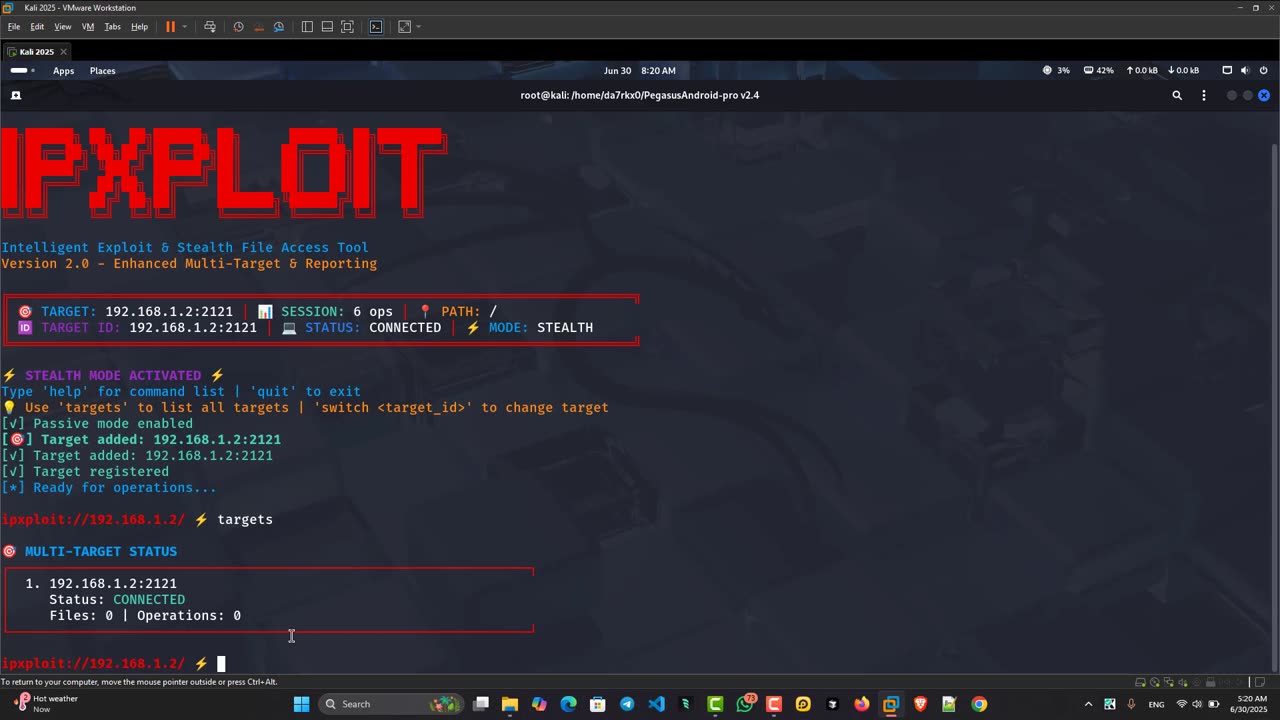Open File Explorer from taskbar

510,704
